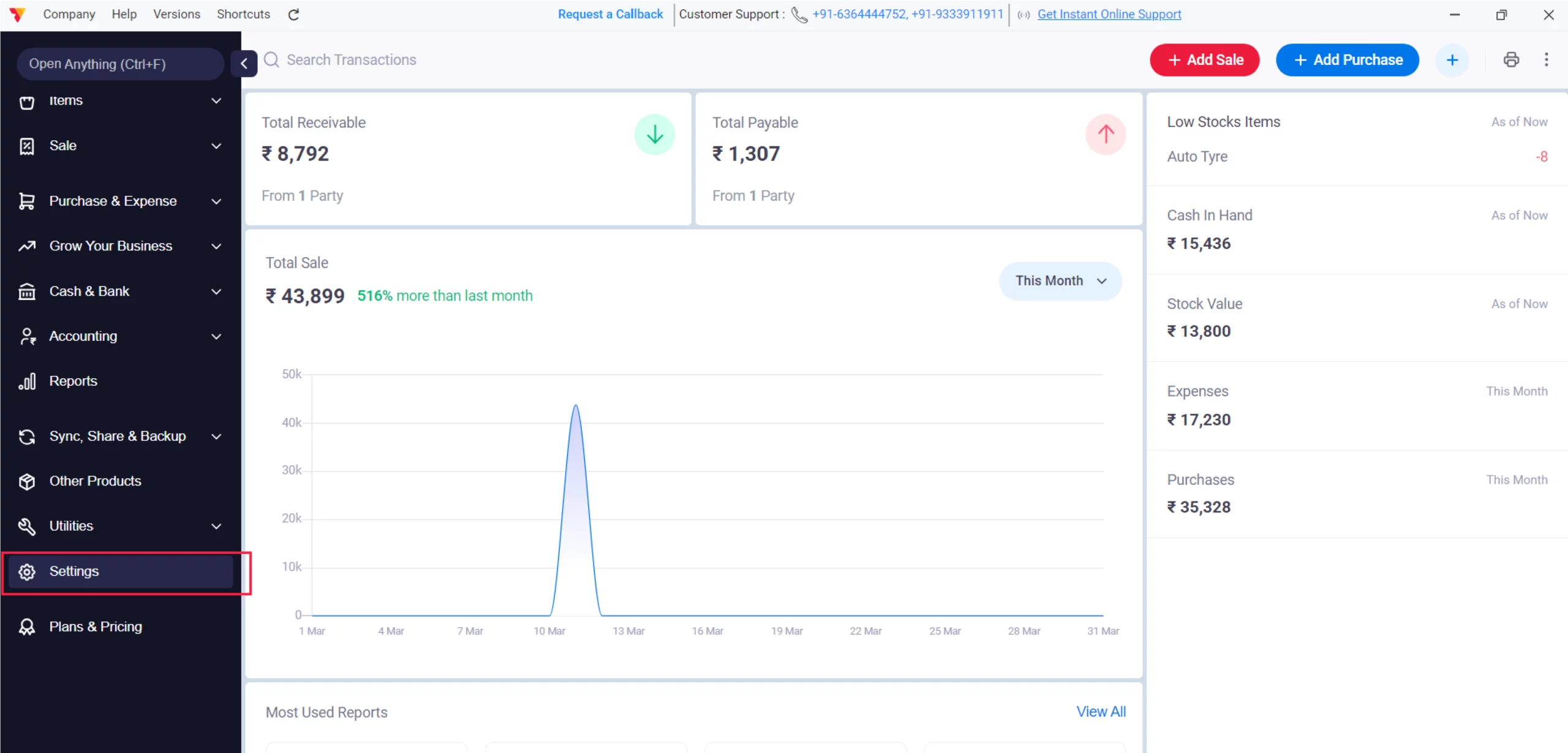Open Reports from the sidebar
1568x753 pixels.
pyautogui.click(x=73, y=381)
